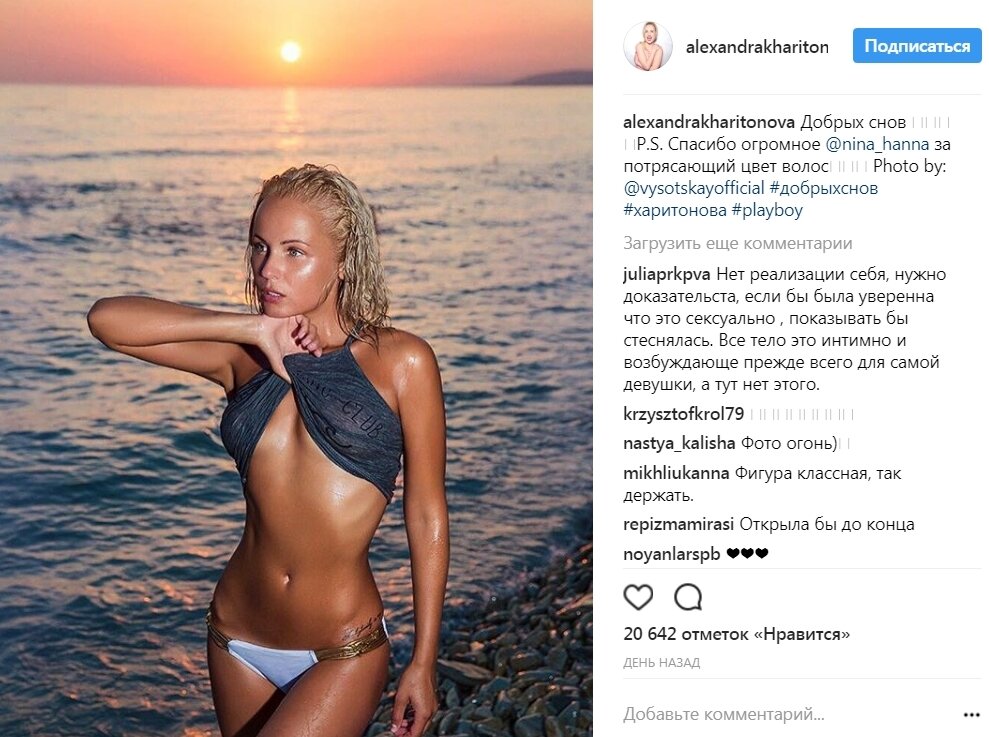This screenshot has height=737, width=989.
Task: Like the post with heart icon
Action: point(638,597)
